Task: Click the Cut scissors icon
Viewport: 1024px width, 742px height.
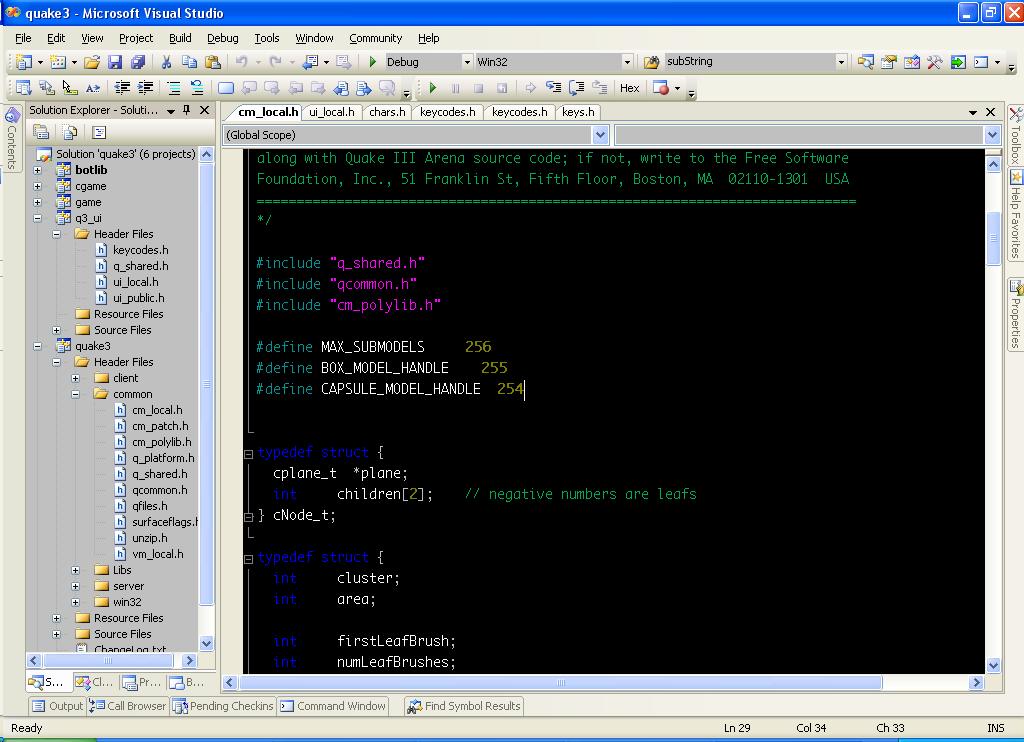Action: [x=167, y=62]
